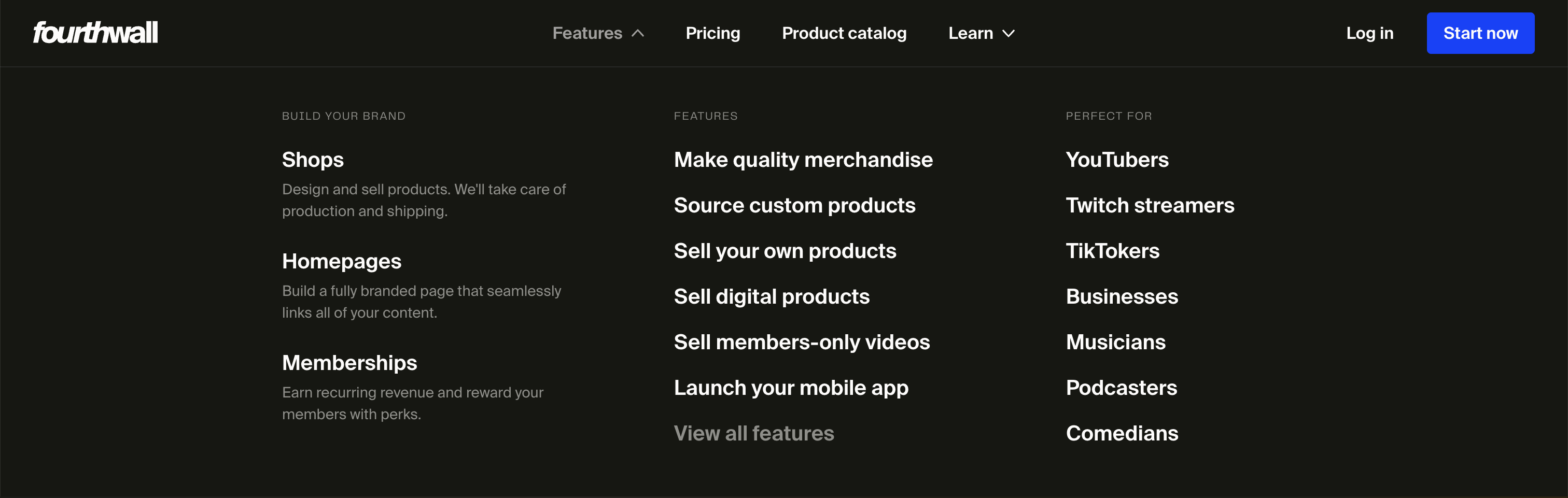Click View all features link
Screen dimensions: 1568x498
point(753,434)
